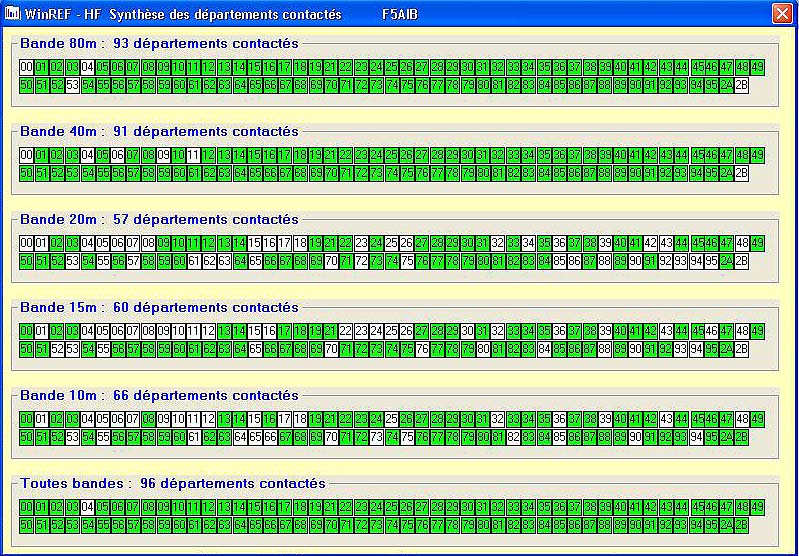Viewport: 799px width, 556px height.
Task: Click the 2B cell in Bande 80m
Action: [741, 85]
